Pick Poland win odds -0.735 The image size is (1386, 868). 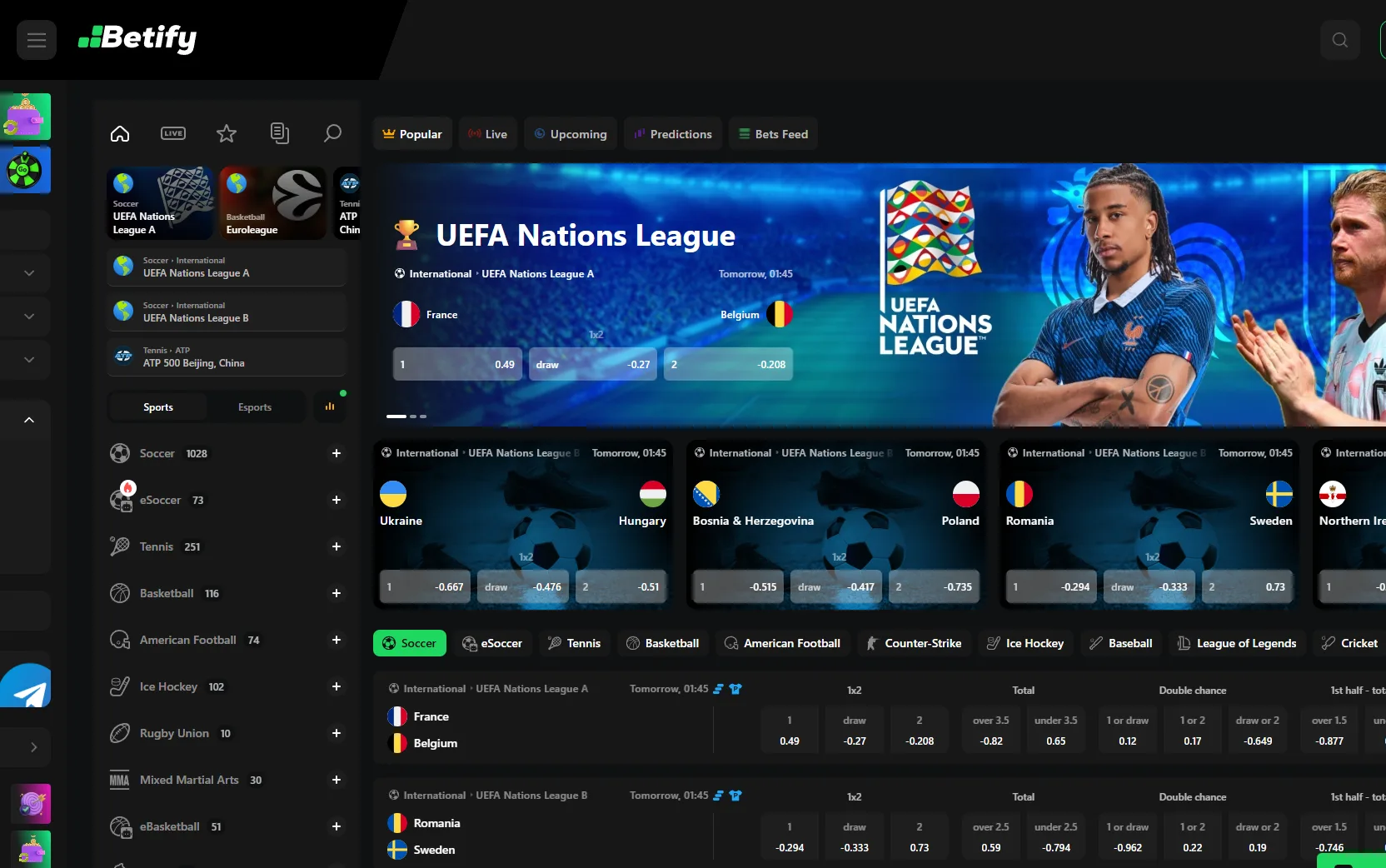tap(935, 586)
